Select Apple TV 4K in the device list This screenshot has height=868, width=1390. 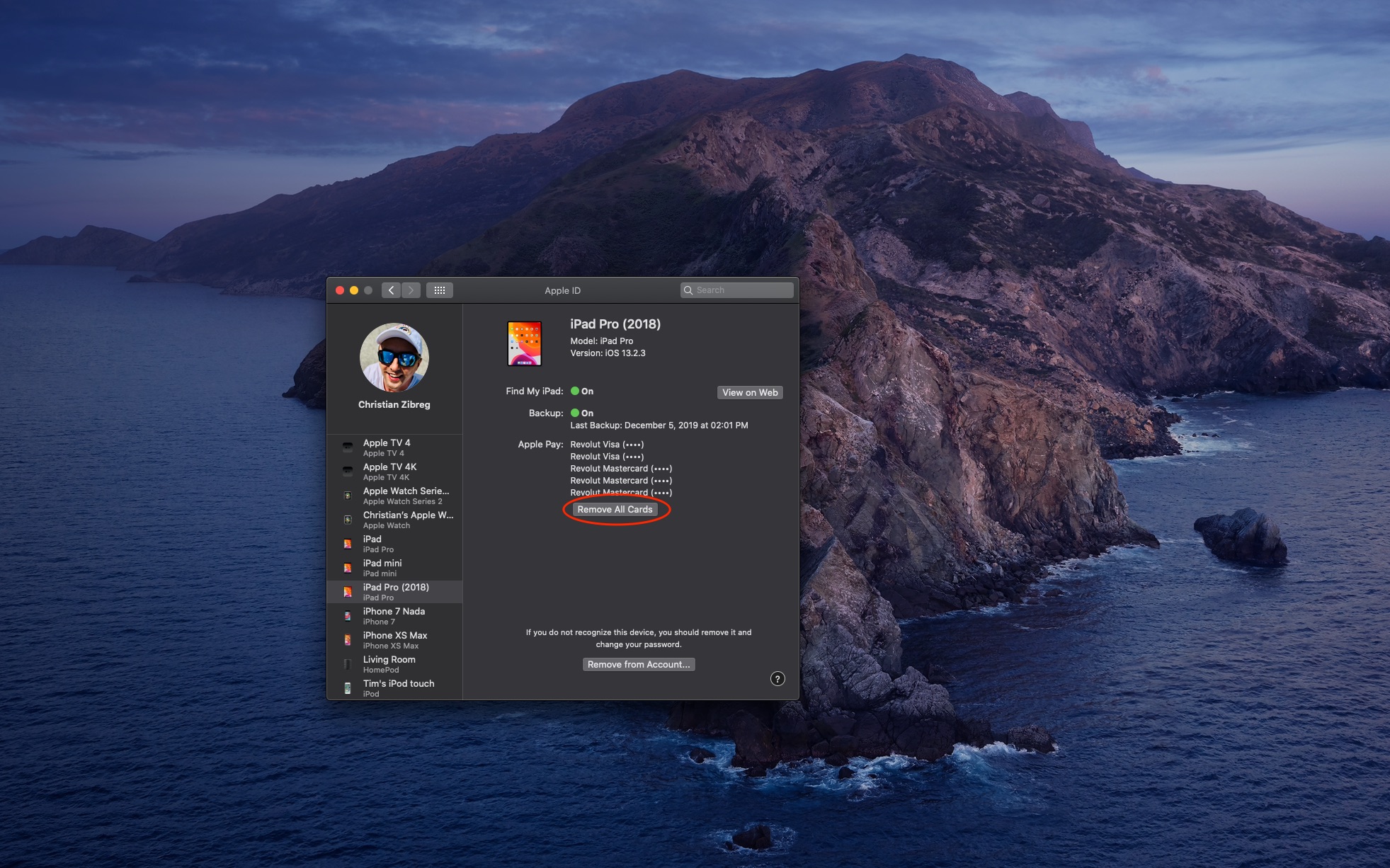point(394,472)
